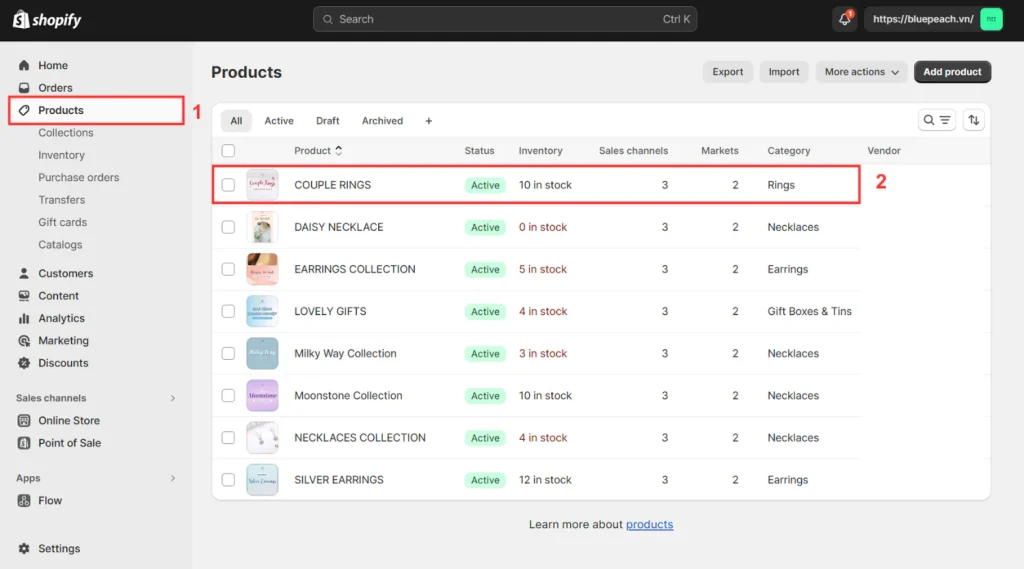The width and height of the screenshot is (1024, 569).
Task: Expand the Apps section chevron
Action: (172, 478)
